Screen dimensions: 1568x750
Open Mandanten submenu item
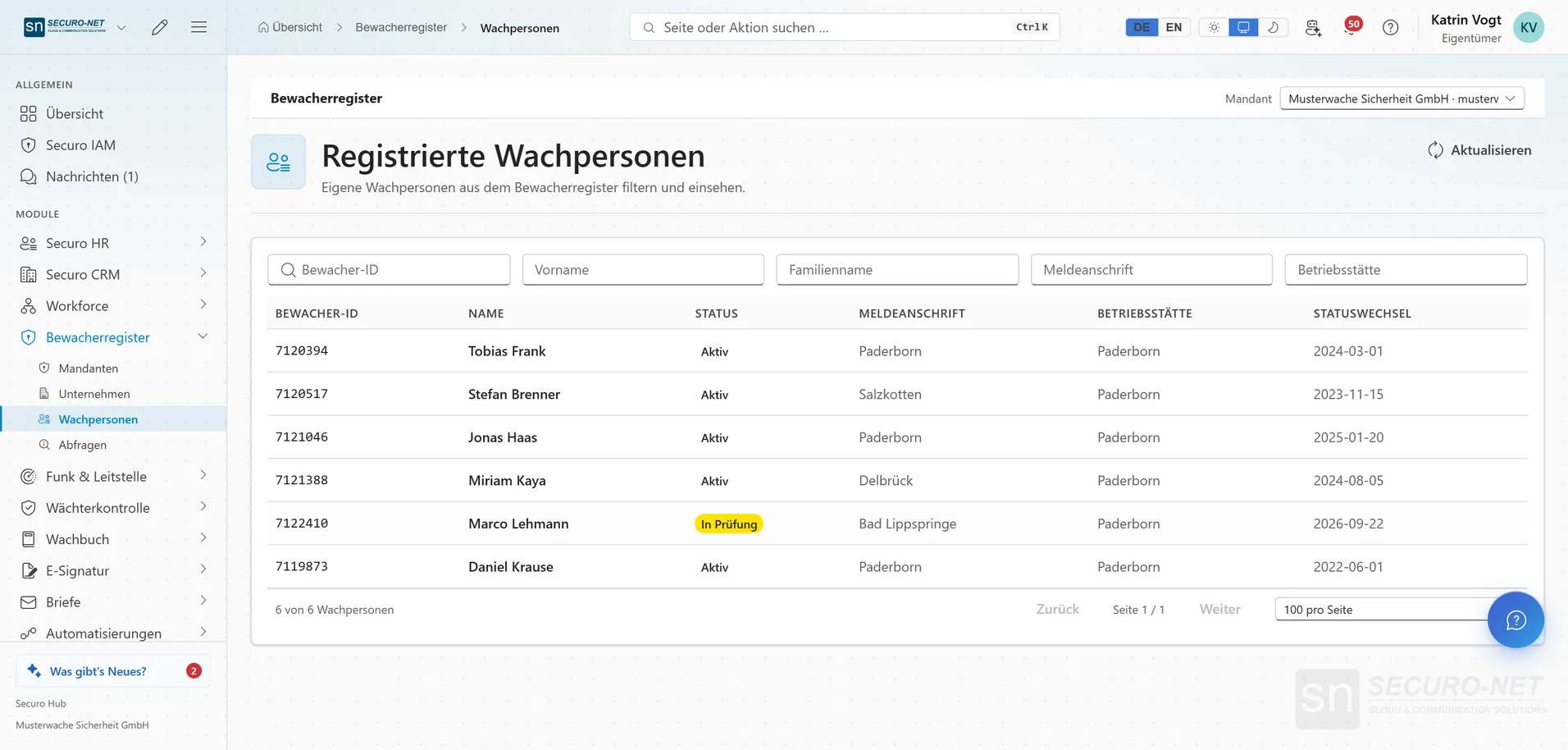[88, 368]
